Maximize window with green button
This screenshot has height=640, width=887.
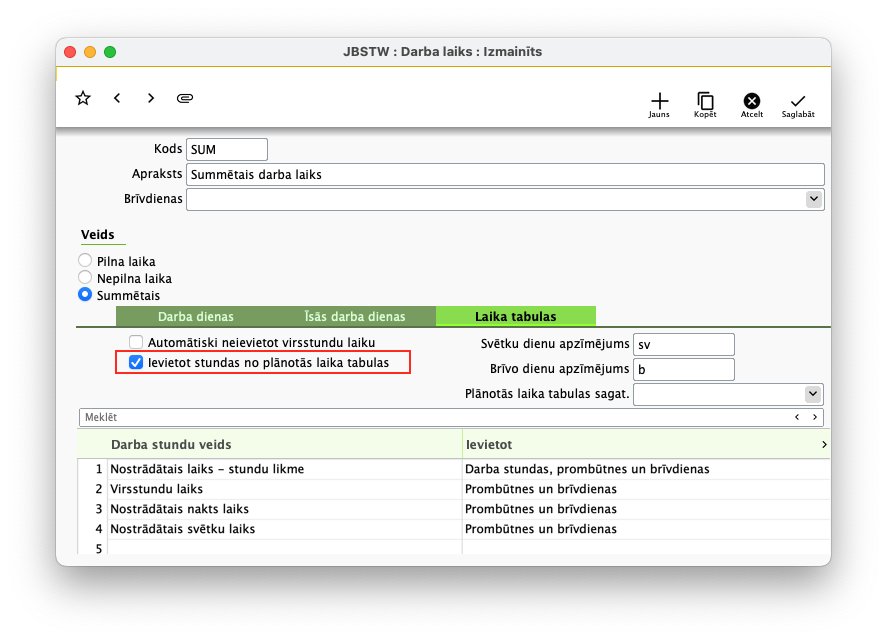point(110,52)
